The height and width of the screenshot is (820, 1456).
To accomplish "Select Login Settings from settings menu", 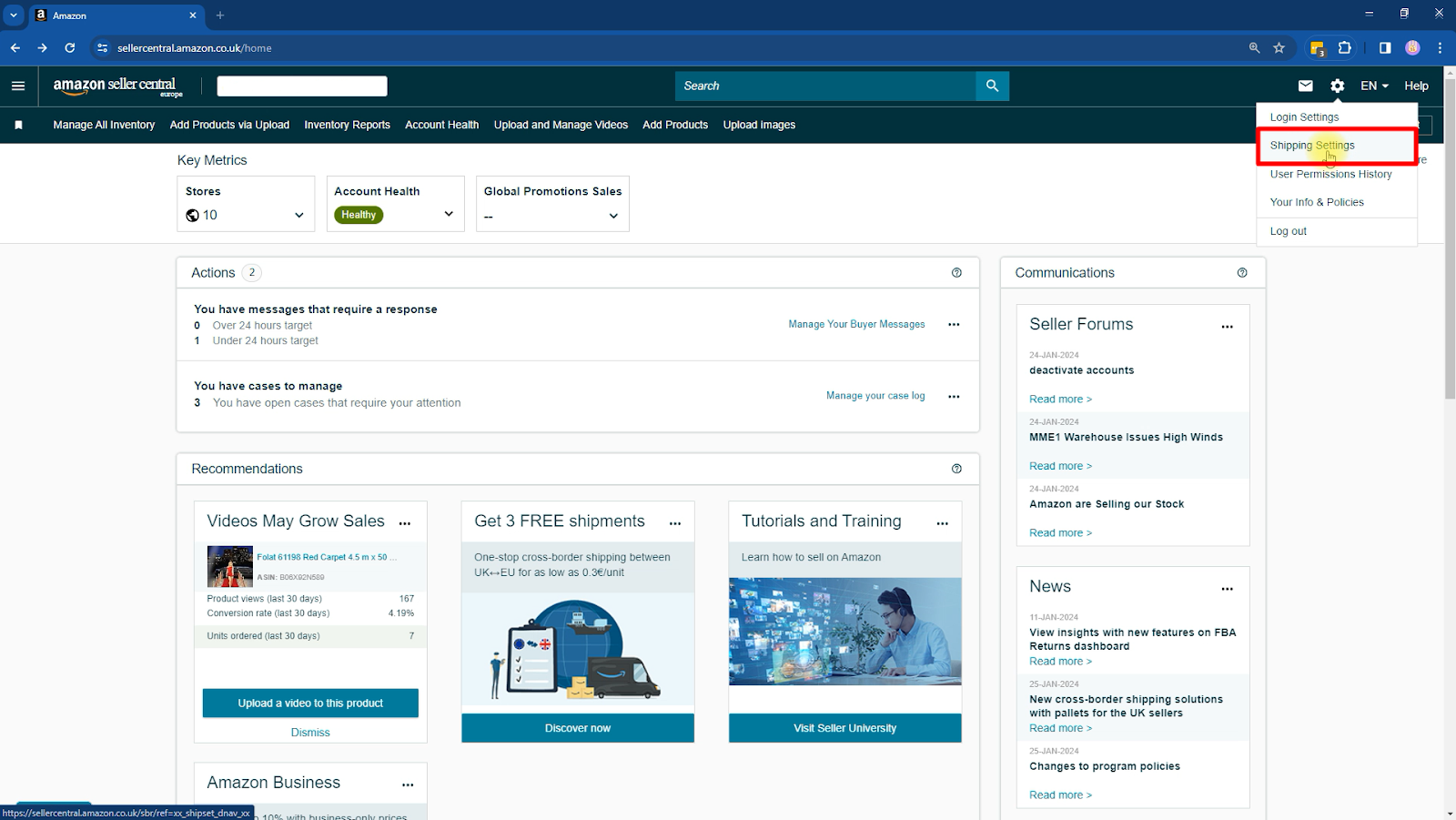I will [1304, 116].
